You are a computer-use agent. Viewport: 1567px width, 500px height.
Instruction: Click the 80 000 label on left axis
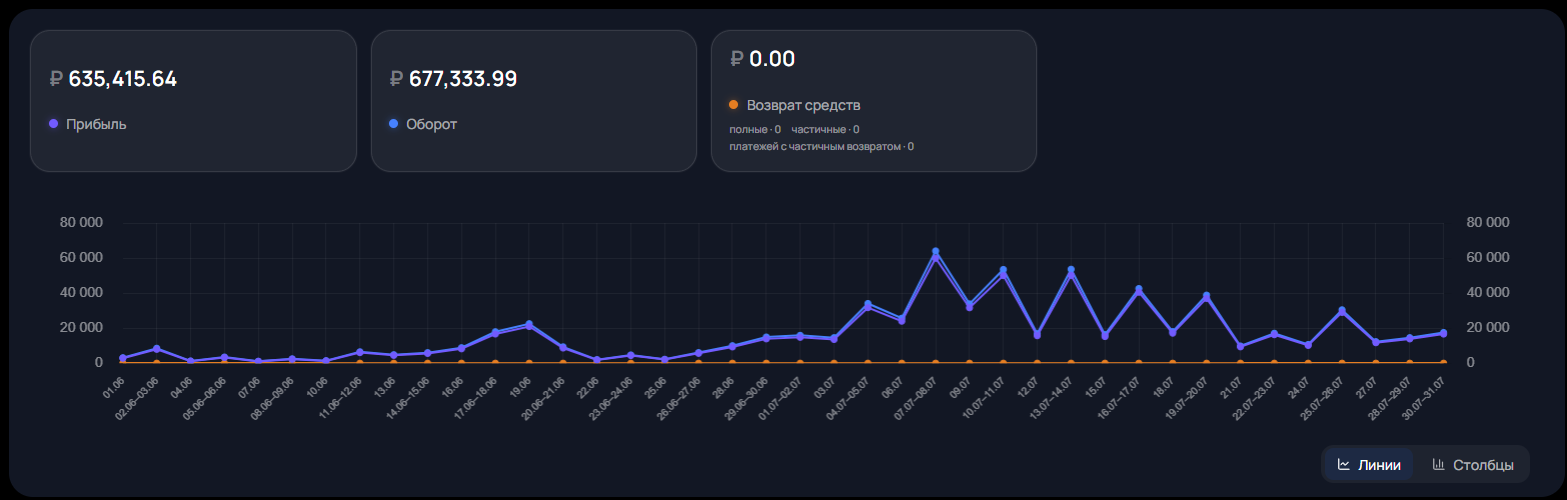(x=81, y=222)
